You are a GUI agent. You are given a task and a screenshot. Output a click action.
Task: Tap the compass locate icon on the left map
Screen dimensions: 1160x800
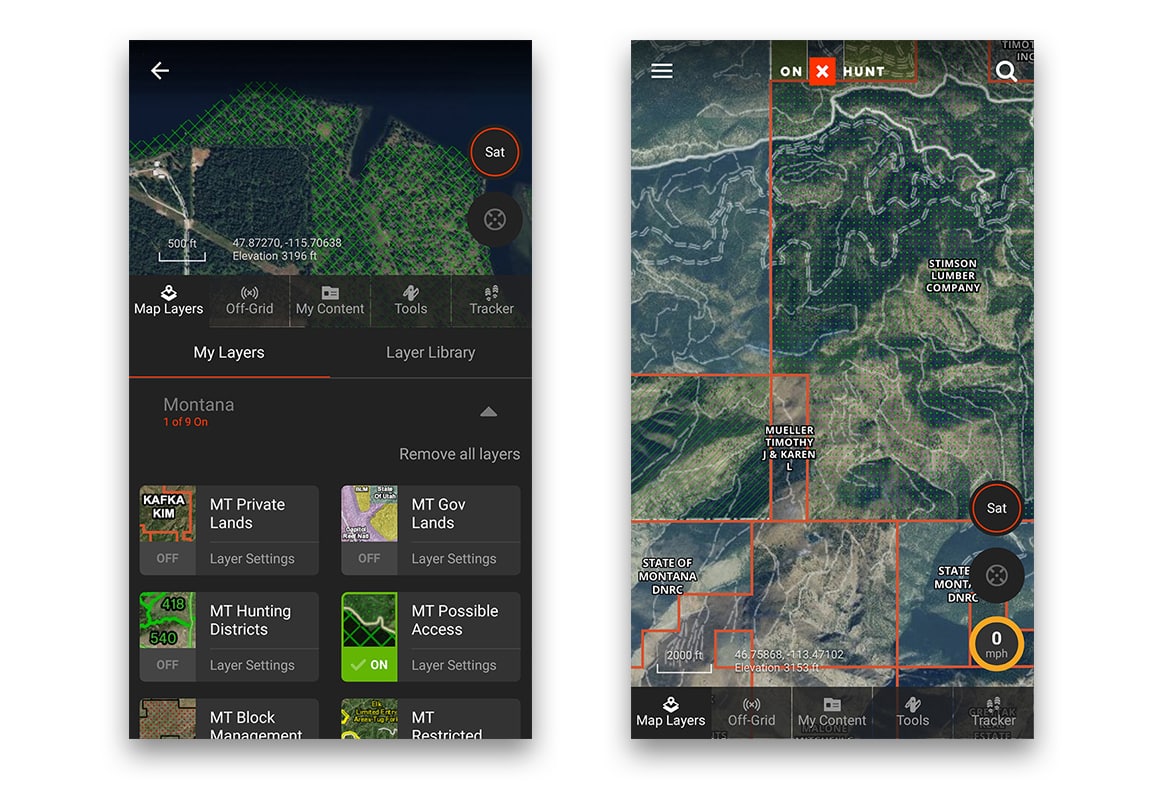[495, 219]
